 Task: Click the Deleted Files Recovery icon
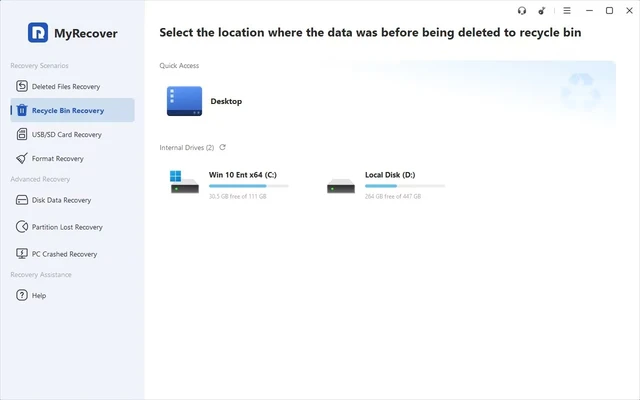pos(22,86)
